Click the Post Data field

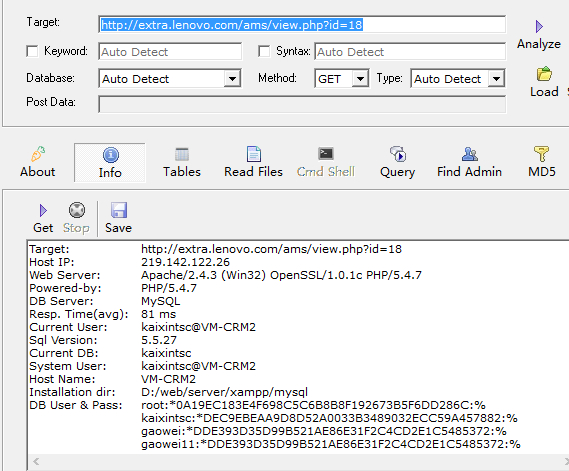pyautogui.click(x=302, y=105)
